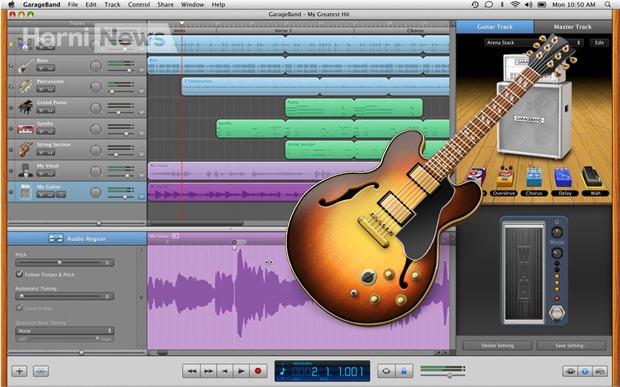Open the Track menu
620x387 pixels.
(112, 5)
